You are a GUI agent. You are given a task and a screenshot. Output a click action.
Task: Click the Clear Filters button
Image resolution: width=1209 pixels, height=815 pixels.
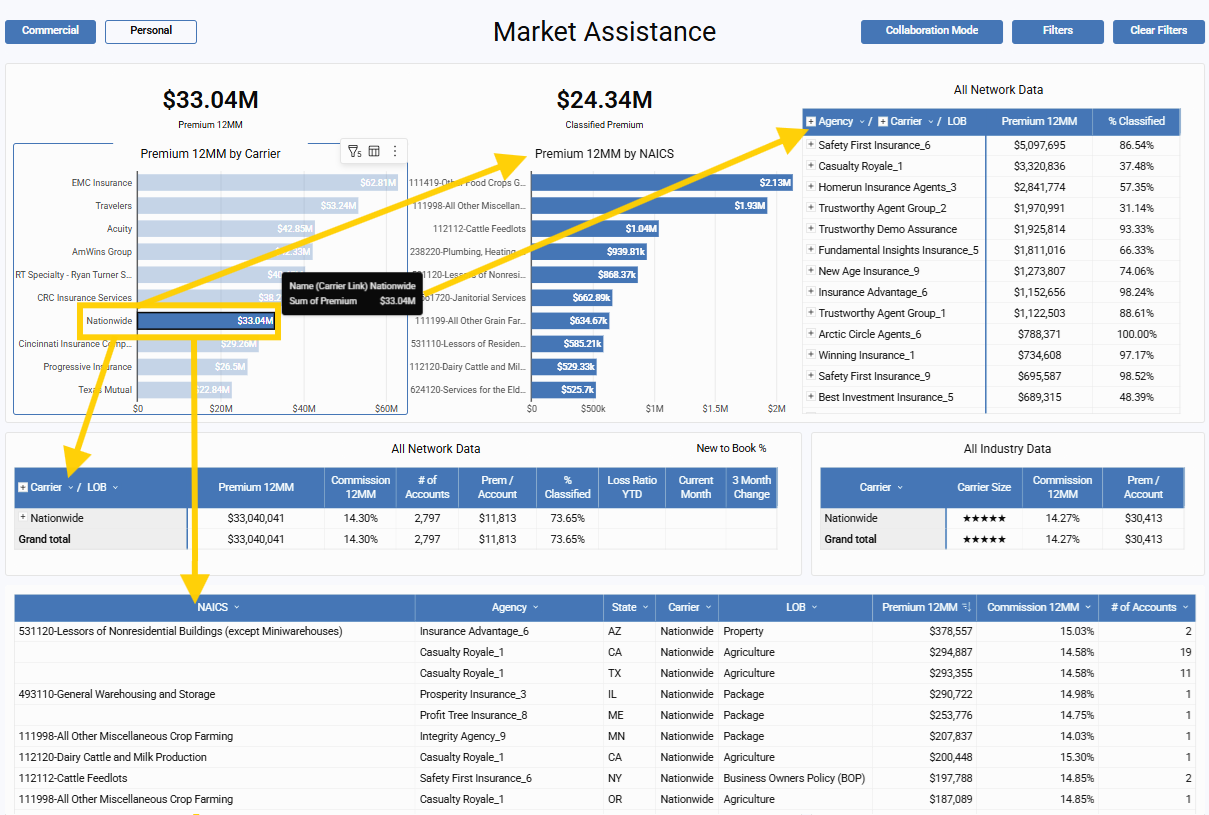pos(1158,31)
